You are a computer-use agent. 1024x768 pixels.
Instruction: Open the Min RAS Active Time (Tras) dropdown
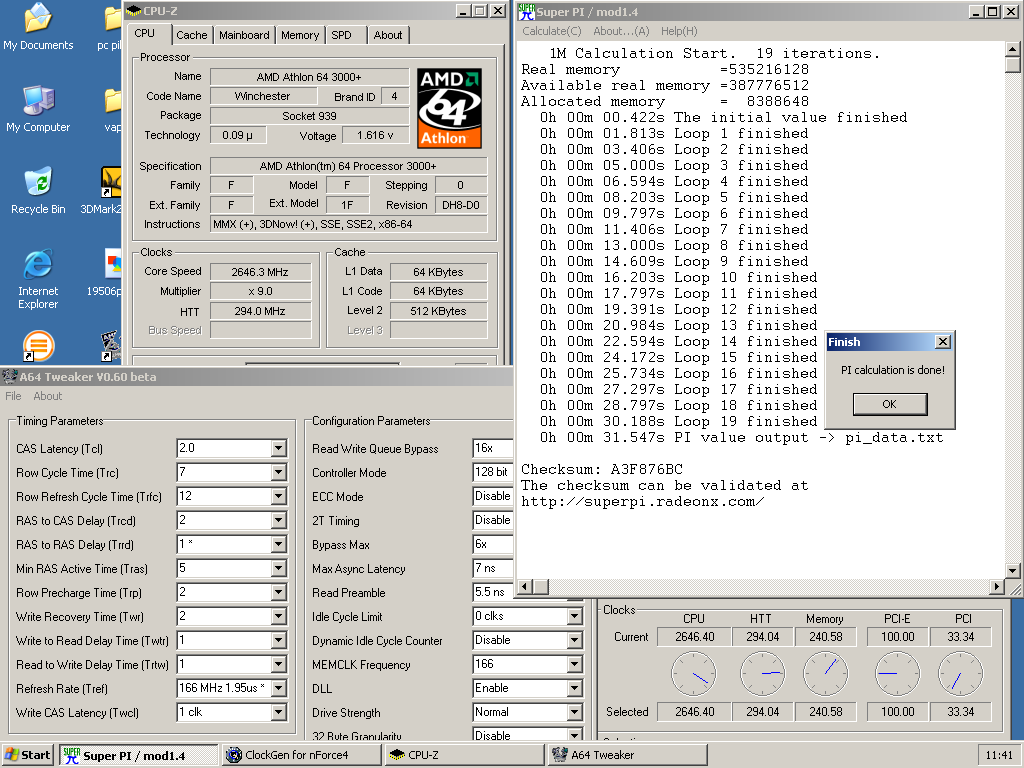(279, 568)
